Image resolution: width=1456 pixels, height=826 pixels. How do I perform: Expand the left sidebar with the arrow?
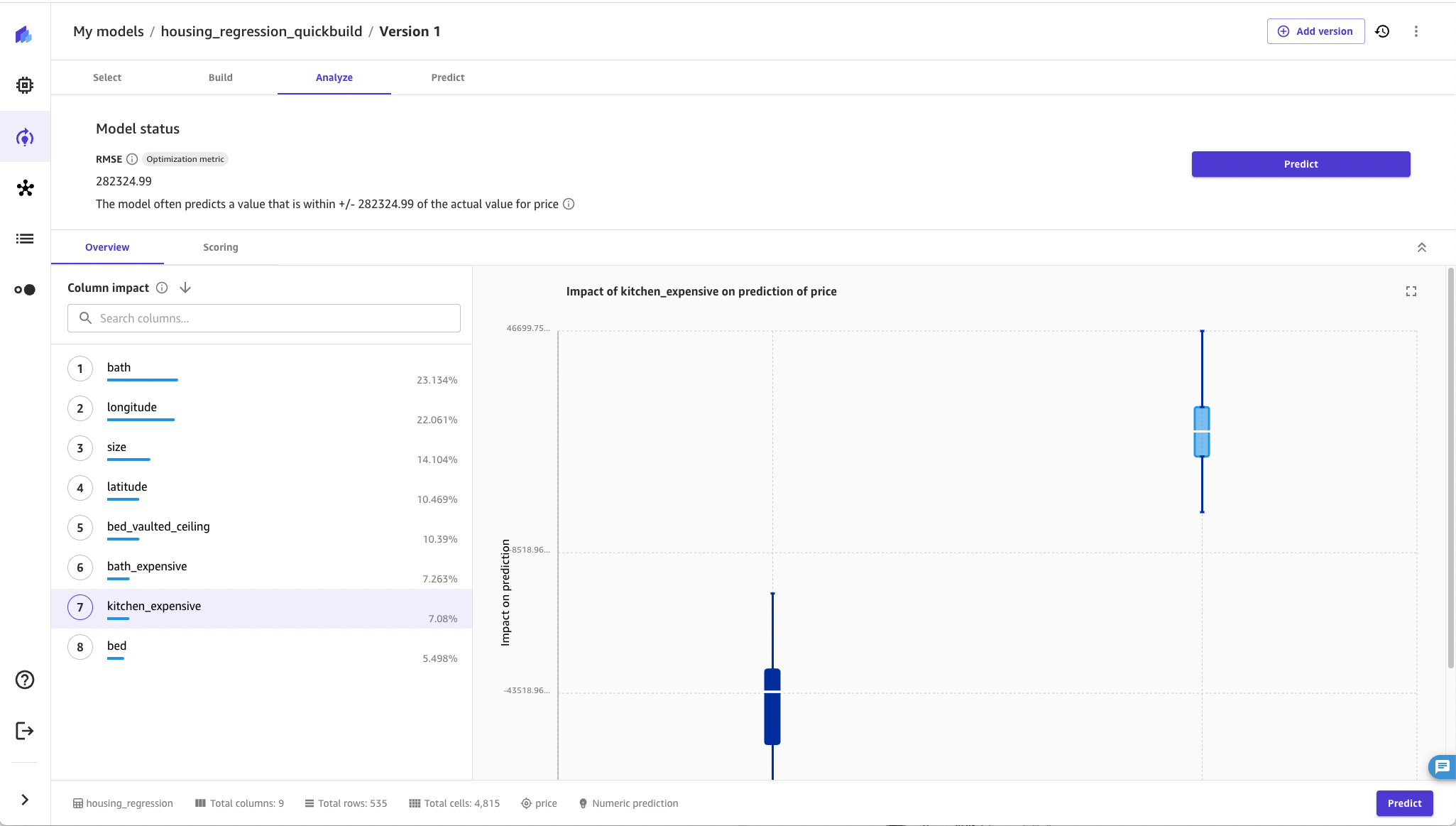click(25, 800)
